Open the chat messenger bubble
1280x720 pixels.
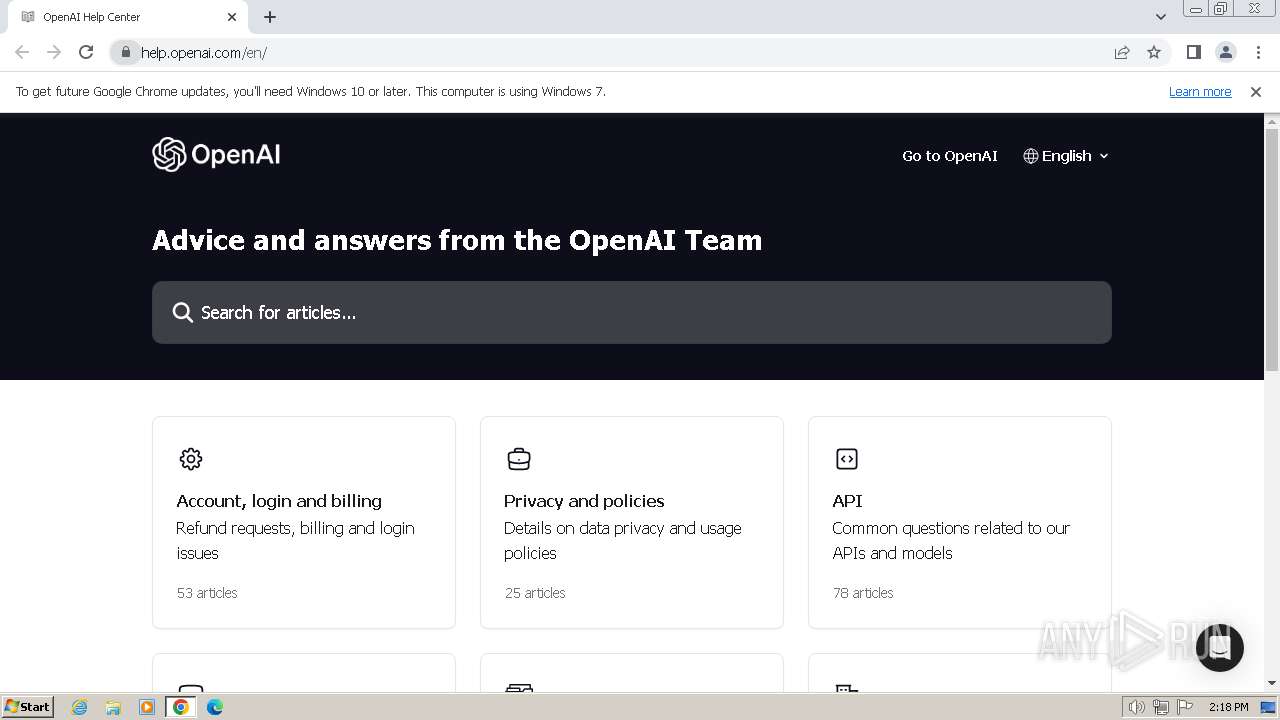pos(1219,647)
